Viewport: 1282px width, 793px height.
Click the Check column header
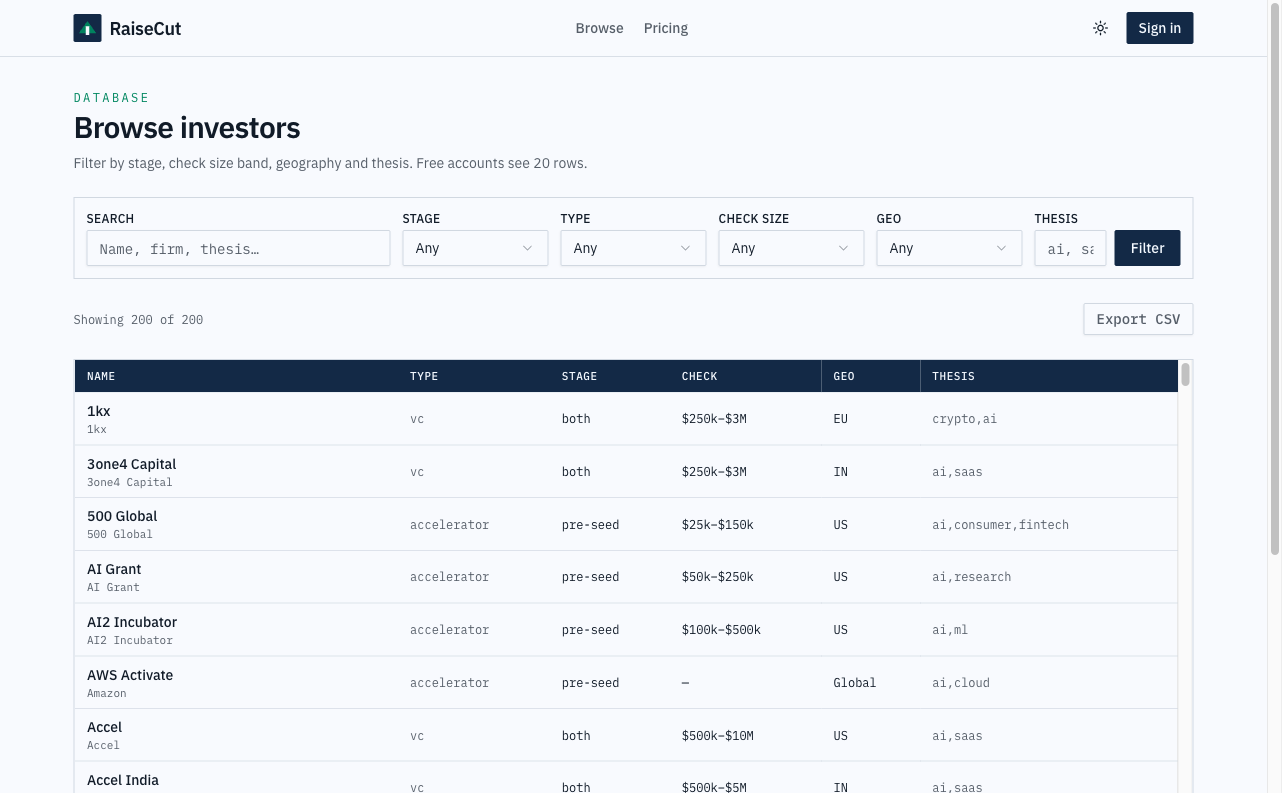coord(699,376)
